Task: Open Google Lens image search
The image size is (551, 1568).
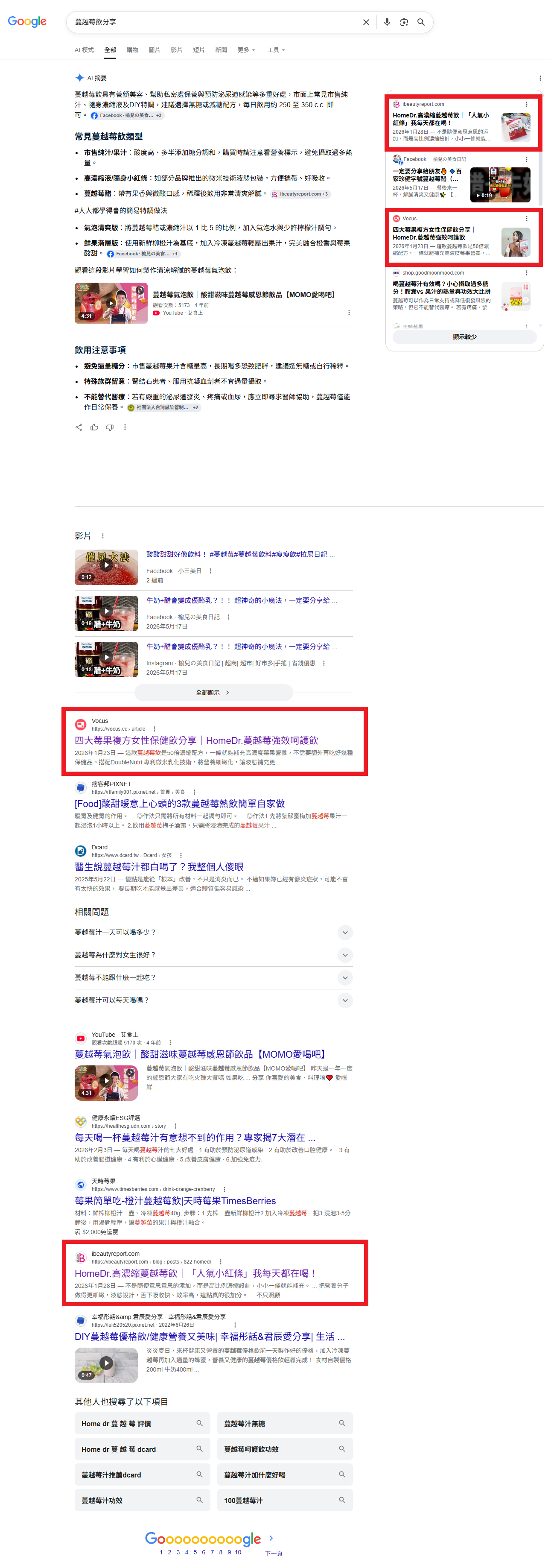Action: [404, 23]
